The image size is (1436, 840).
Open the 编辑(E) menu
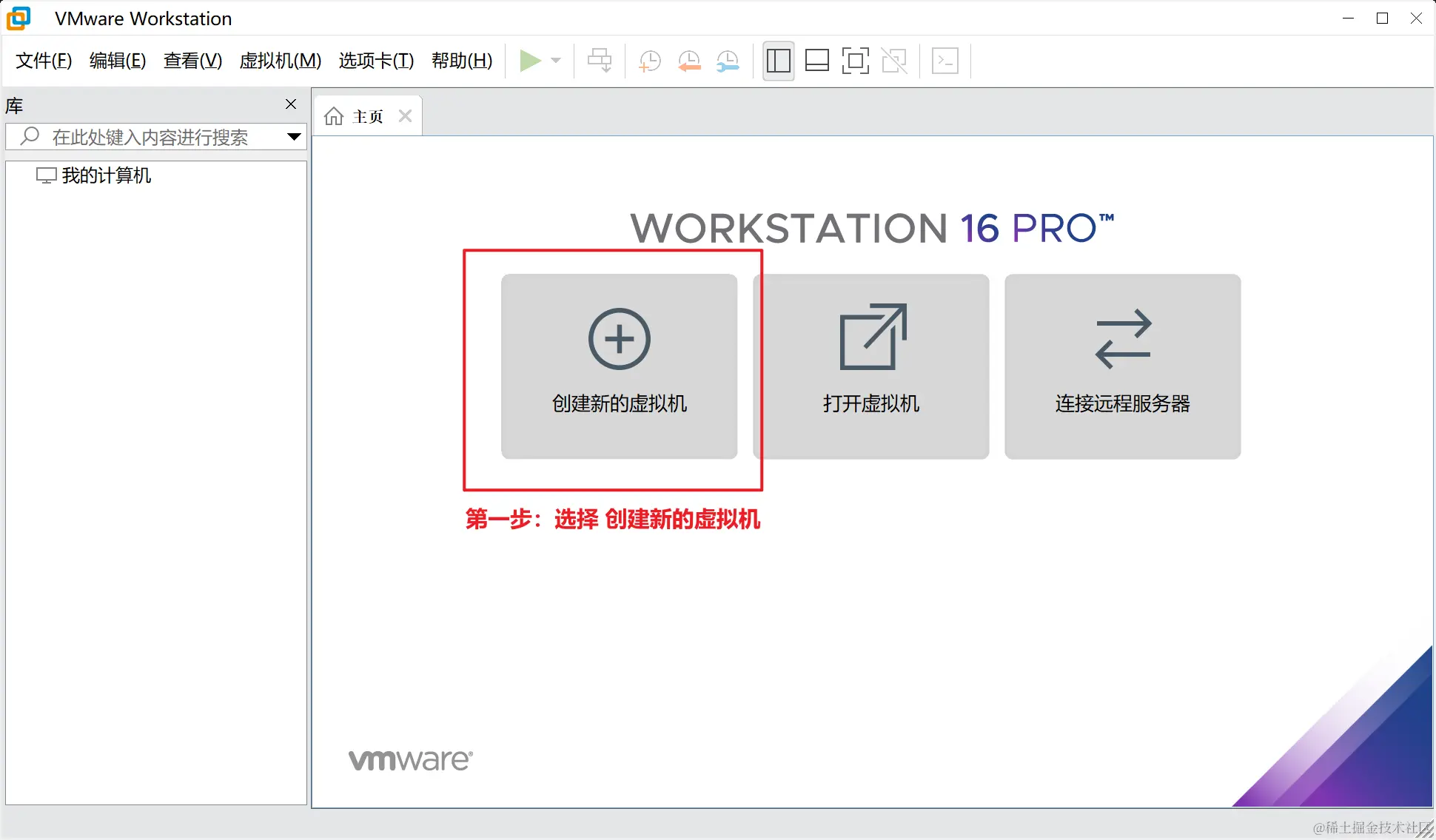click(x=118, y=61)
